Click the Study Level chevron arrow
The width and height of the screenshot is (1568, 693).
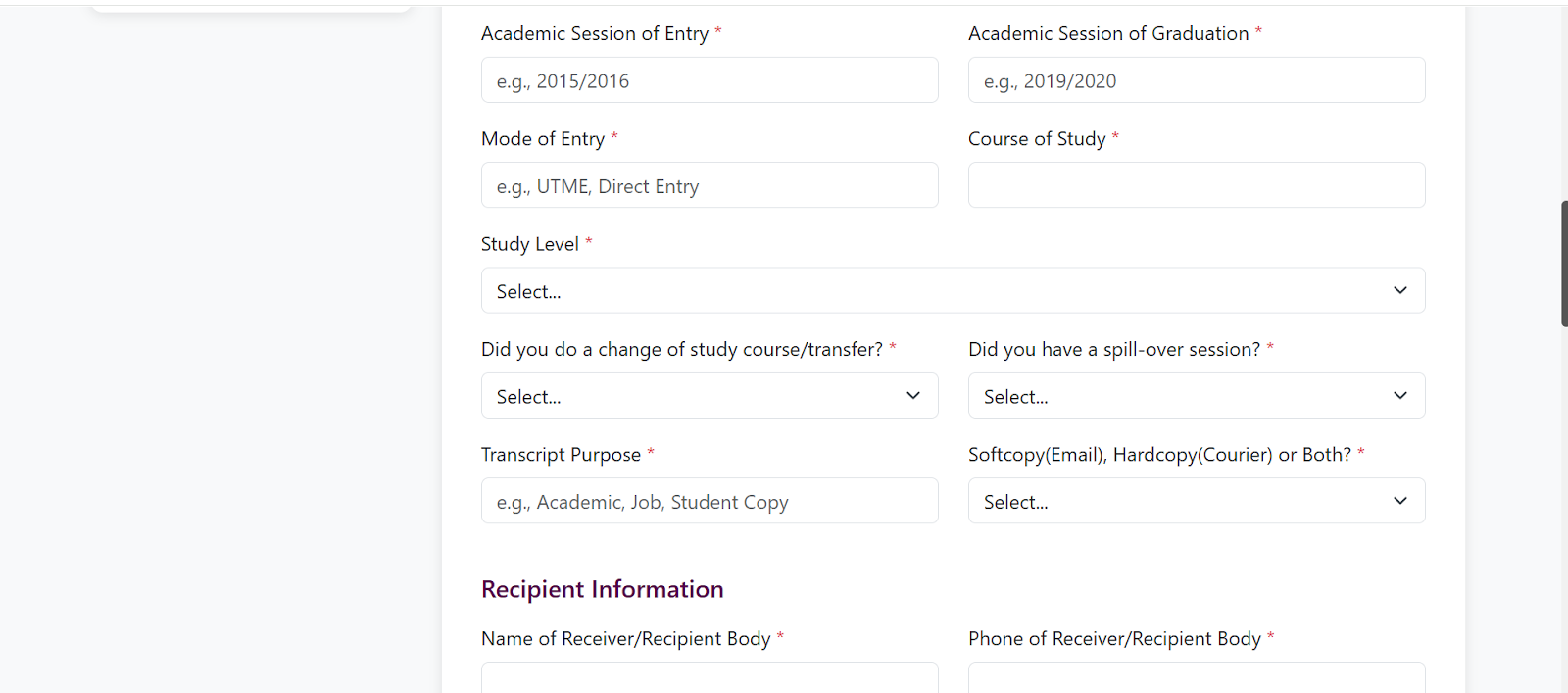[x=1399, y=290]
